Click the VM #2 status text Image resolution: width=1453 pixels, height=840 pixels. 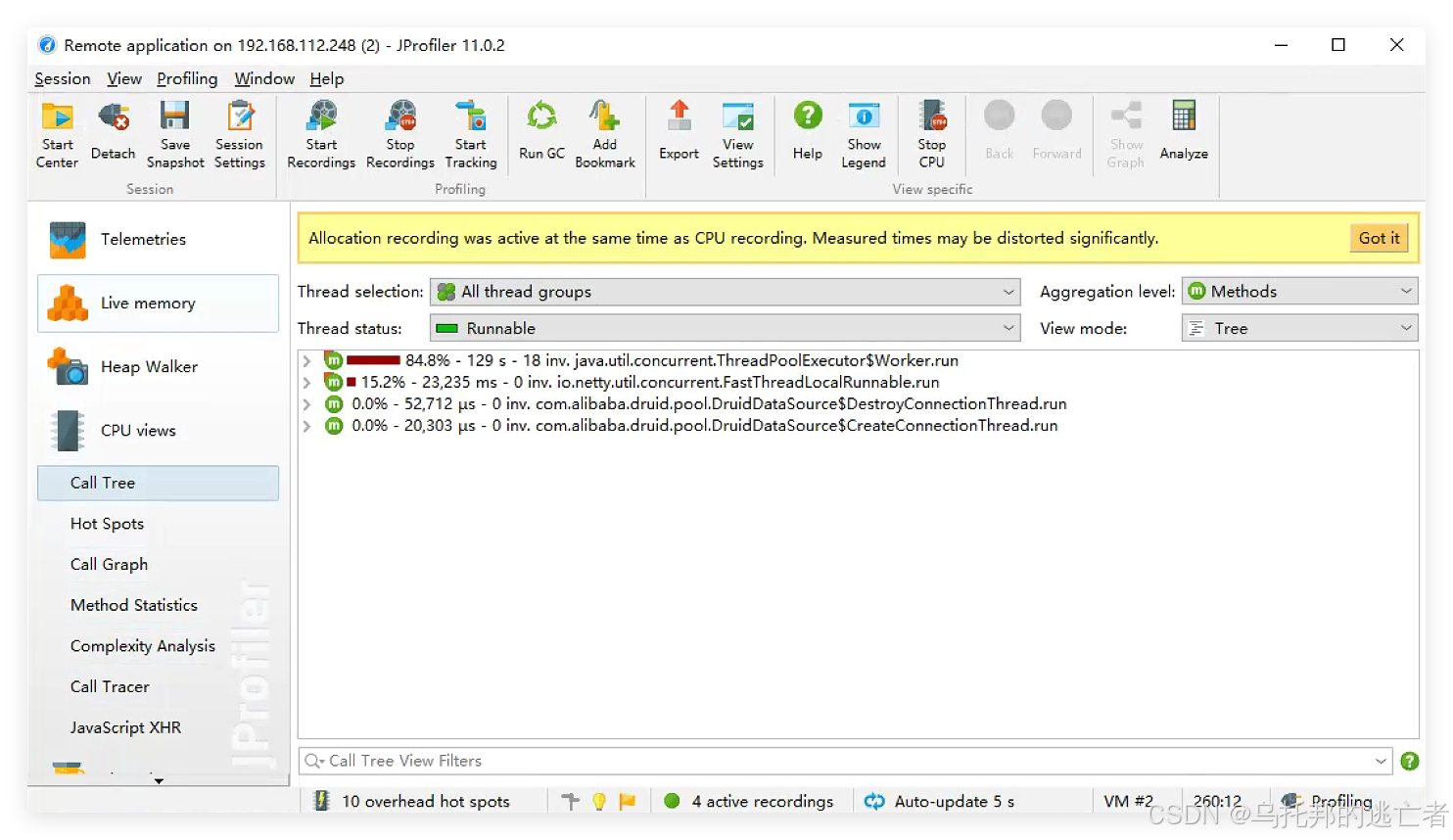coord(1129,801)
